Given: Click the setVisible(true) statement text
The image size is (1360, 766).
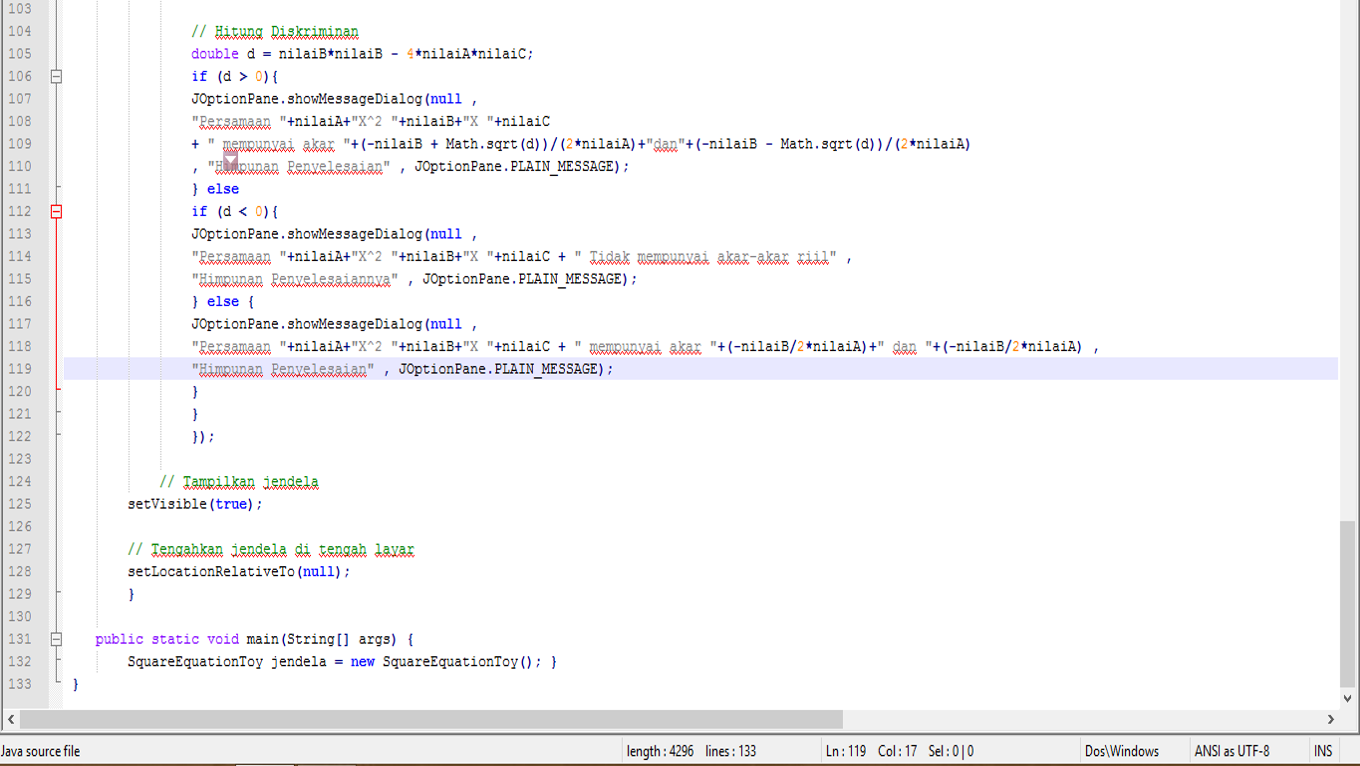Looking at the screenshot, I should pyautogui.click(x=194, y=504).
